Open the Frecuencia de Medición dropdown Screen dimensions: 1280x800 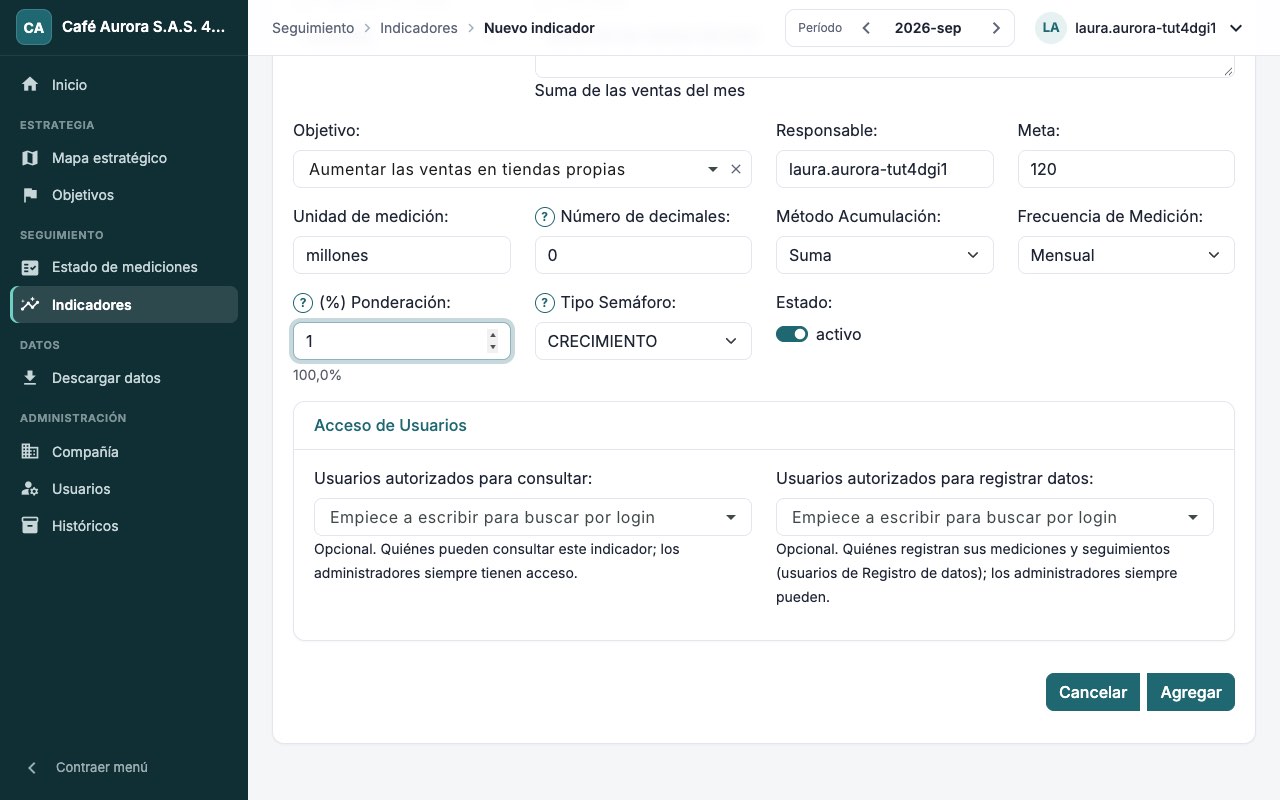point(1126,255)
